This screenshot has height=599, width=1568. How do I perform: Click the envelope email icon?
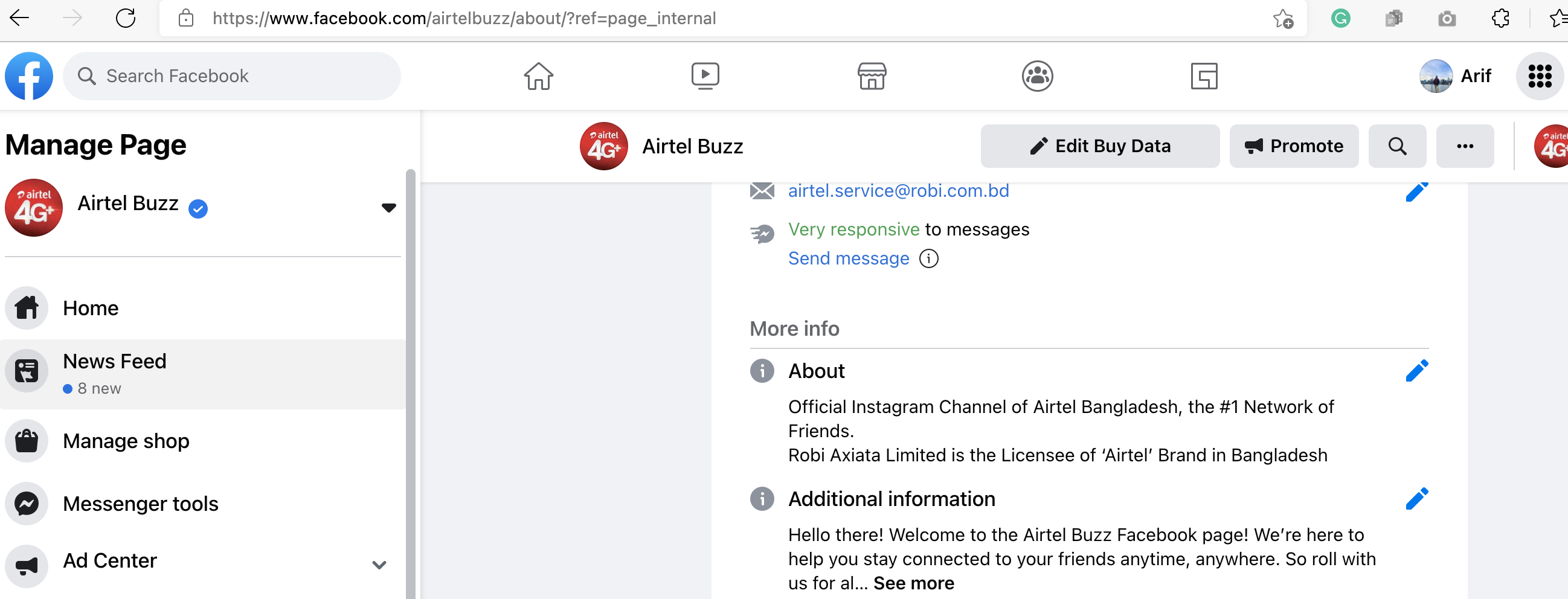click(x=762, y=191)
